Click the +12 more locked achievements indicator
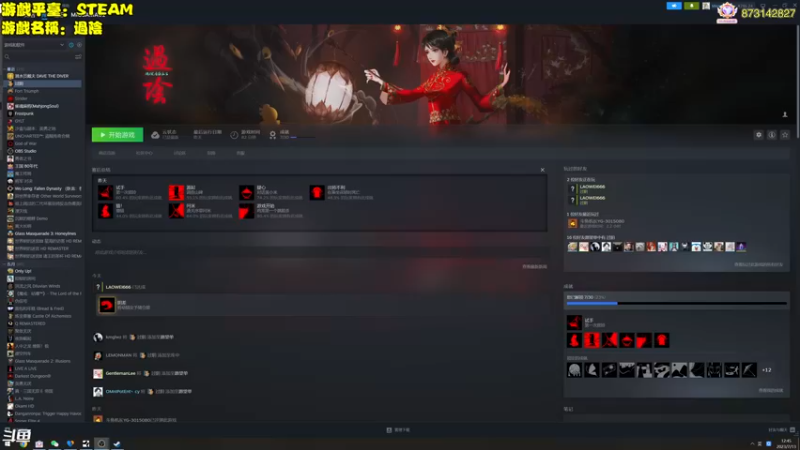 click(x=766, y=370)
